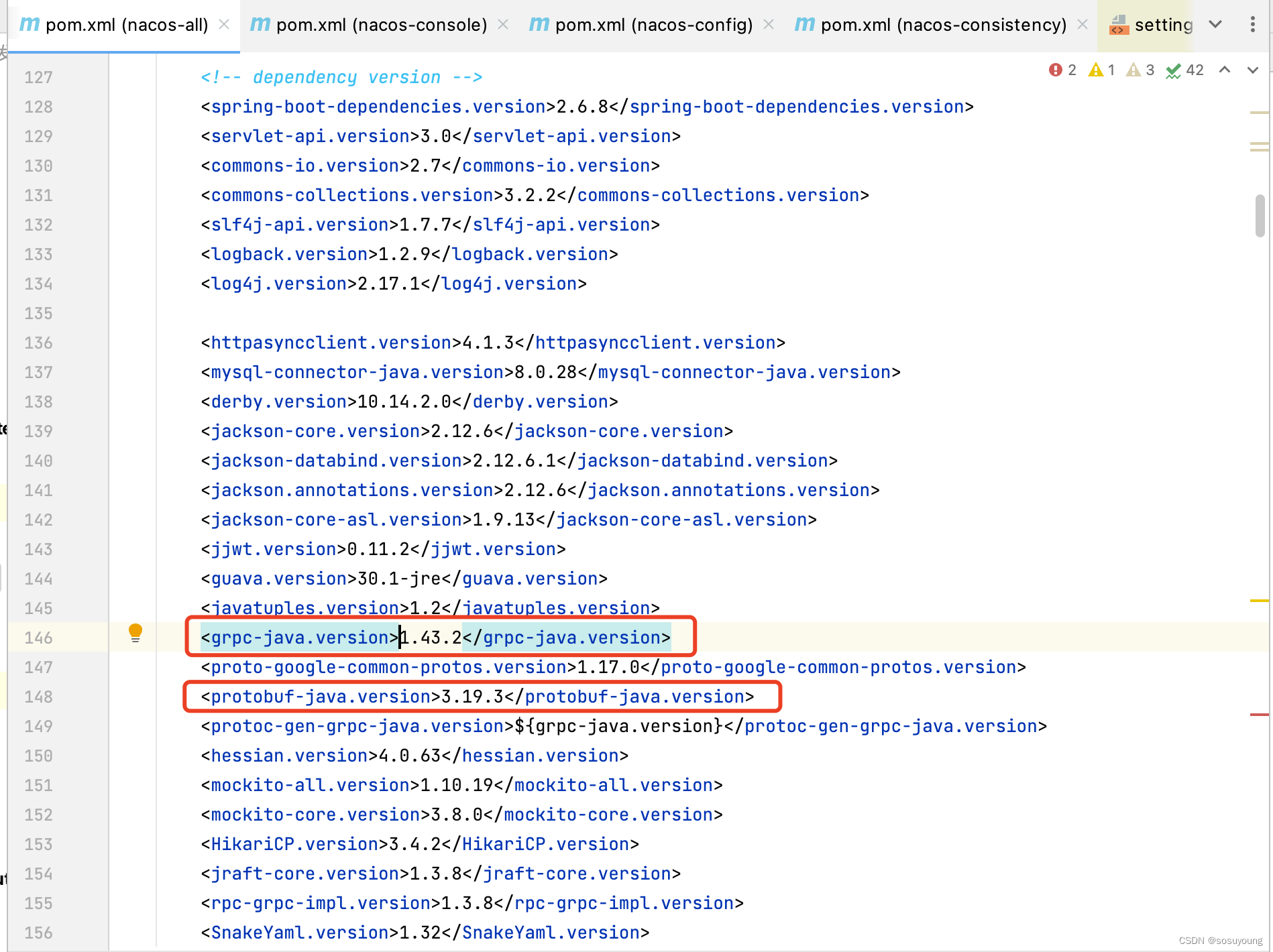The height and width of the screenshot is (952, 1273).
Task: Click guava.version value 30.1-jre
Action: click(400, 579)
